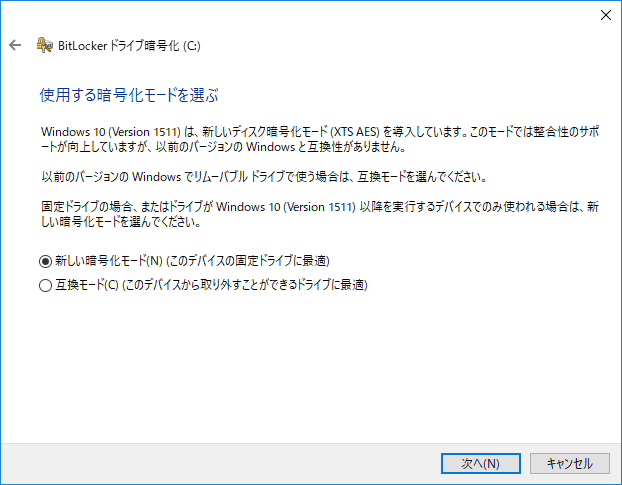The height and width of the screenshot is (485, 622).
Task: Select the 互換モード(C) radio button
Action: 45,285
